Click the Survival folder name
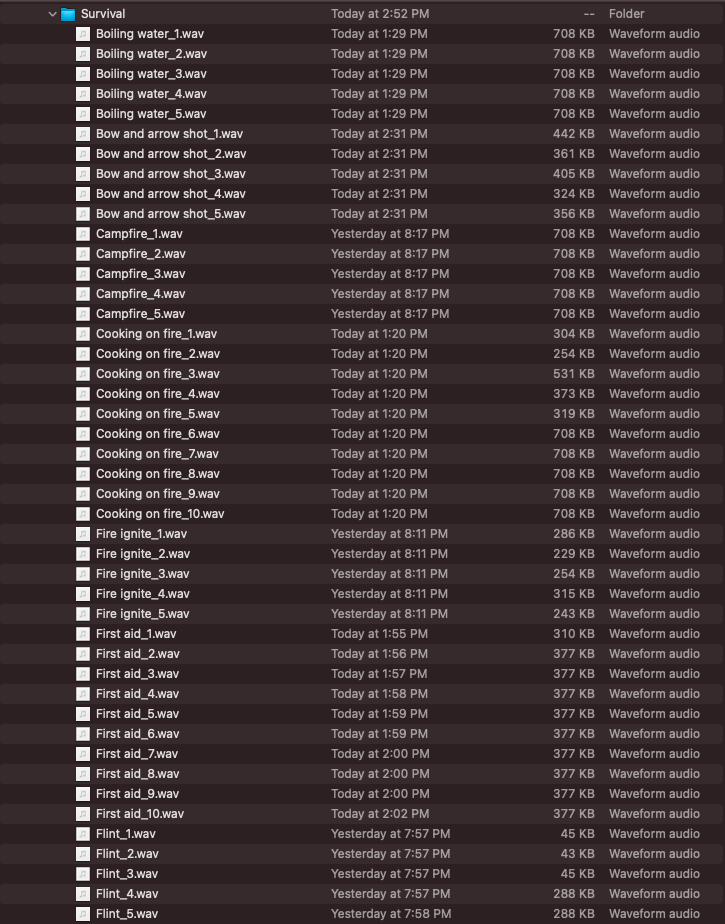The width and height of the screenshot is (725, 924). coord(103,14)
